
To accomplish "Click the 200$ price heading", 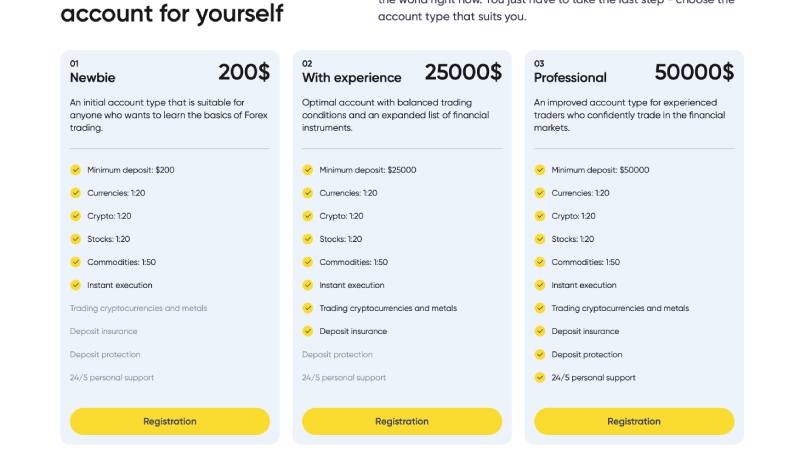I will pyautogui.click(x=244, y=72).
